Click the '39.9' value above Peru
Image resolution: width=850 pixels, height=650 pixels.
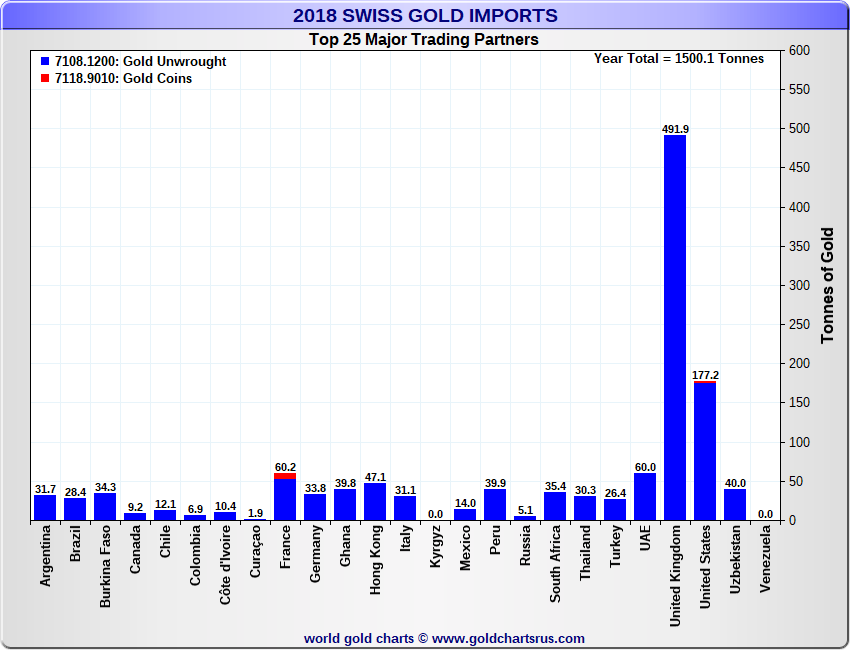tap(495, 482)
